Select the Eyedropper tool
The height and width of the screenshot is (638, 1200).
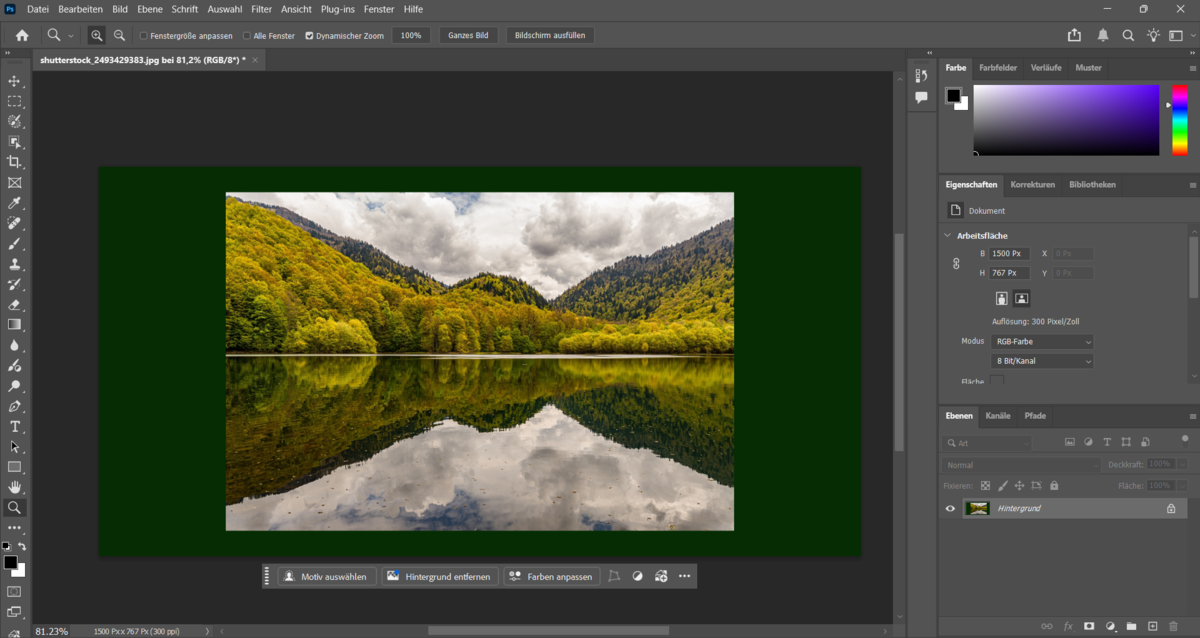point(15,203)
